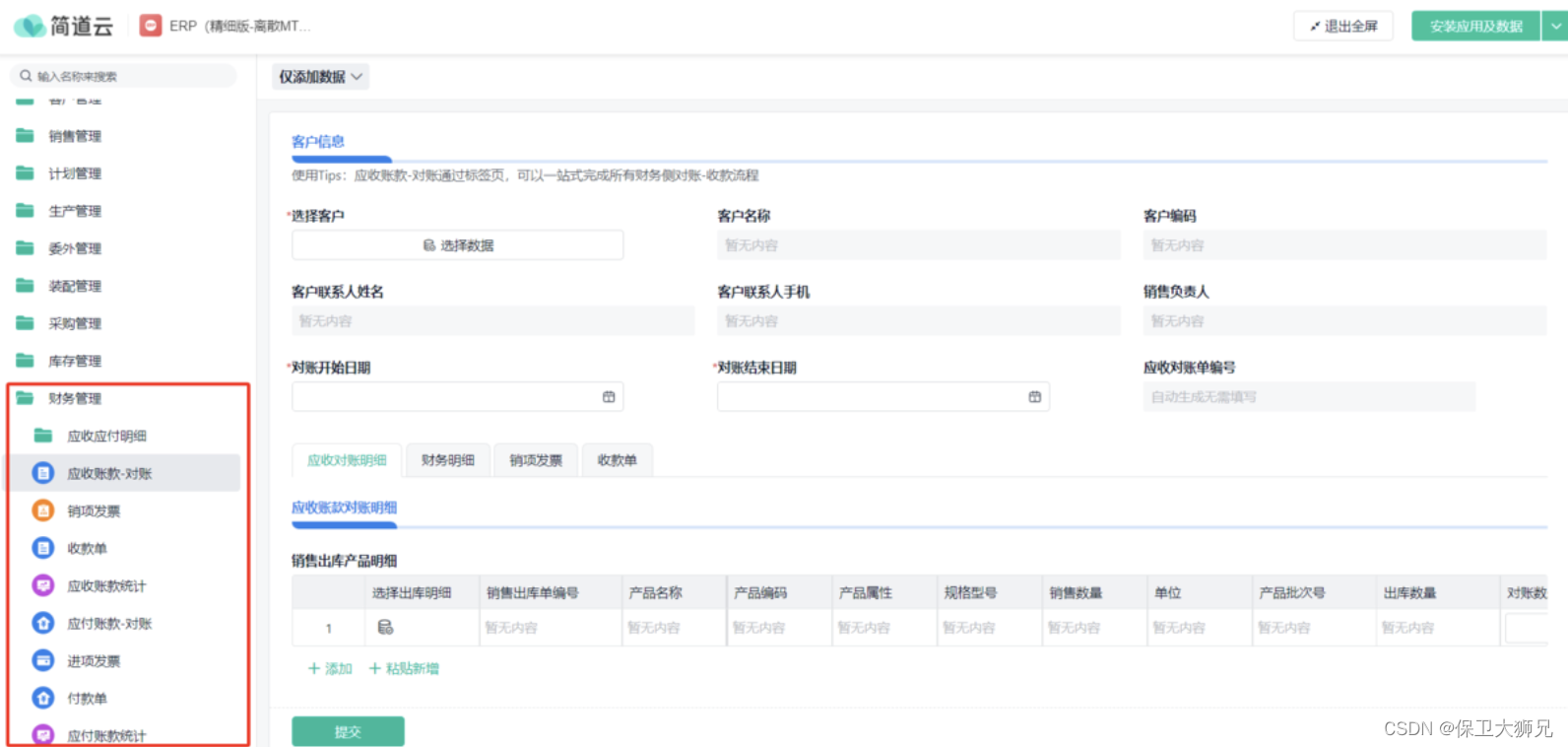1568x747 pixels.
Task: Switch to the 收款单 tab
Action: [618, 460]
